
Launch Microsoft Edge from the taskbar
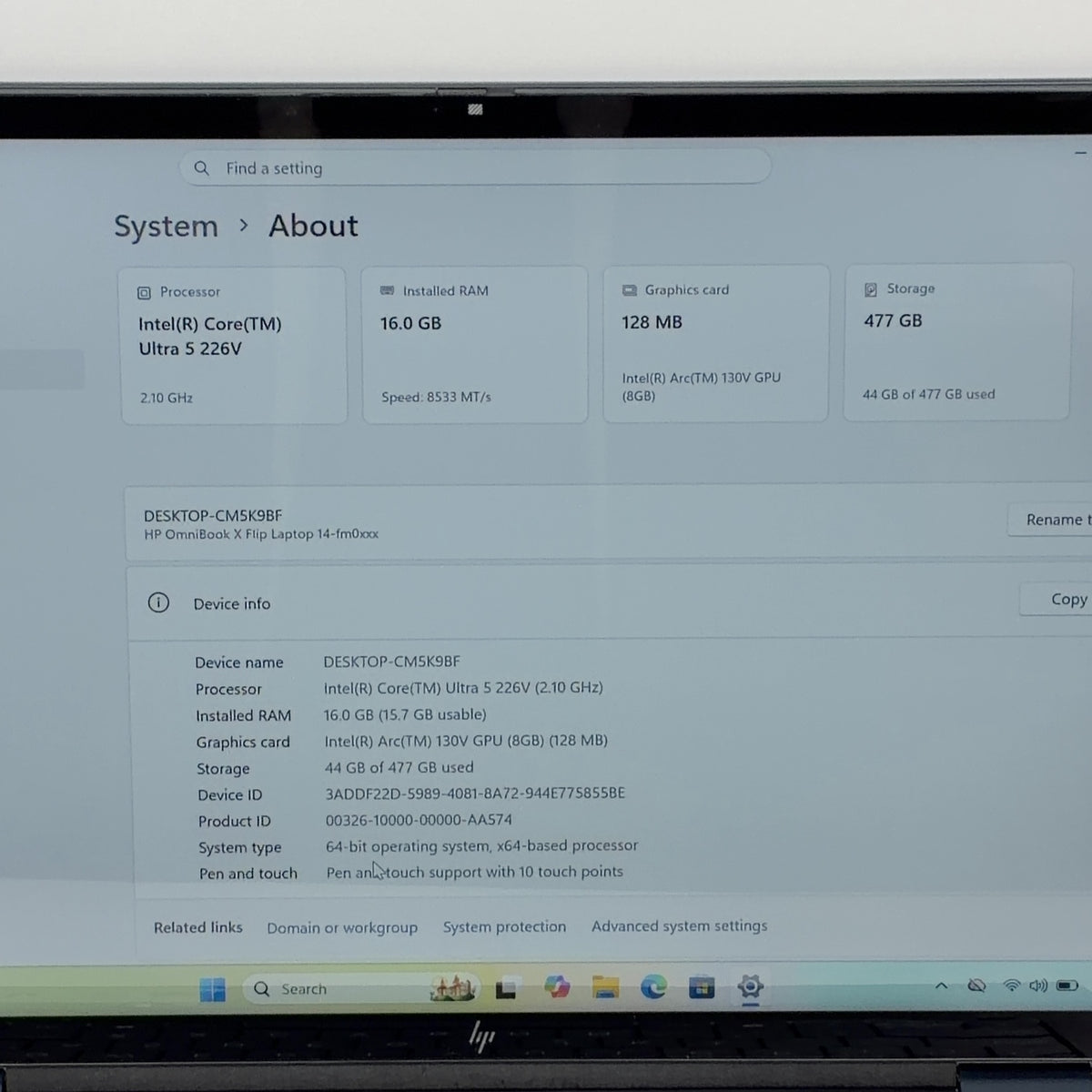(x=653, y=987)
